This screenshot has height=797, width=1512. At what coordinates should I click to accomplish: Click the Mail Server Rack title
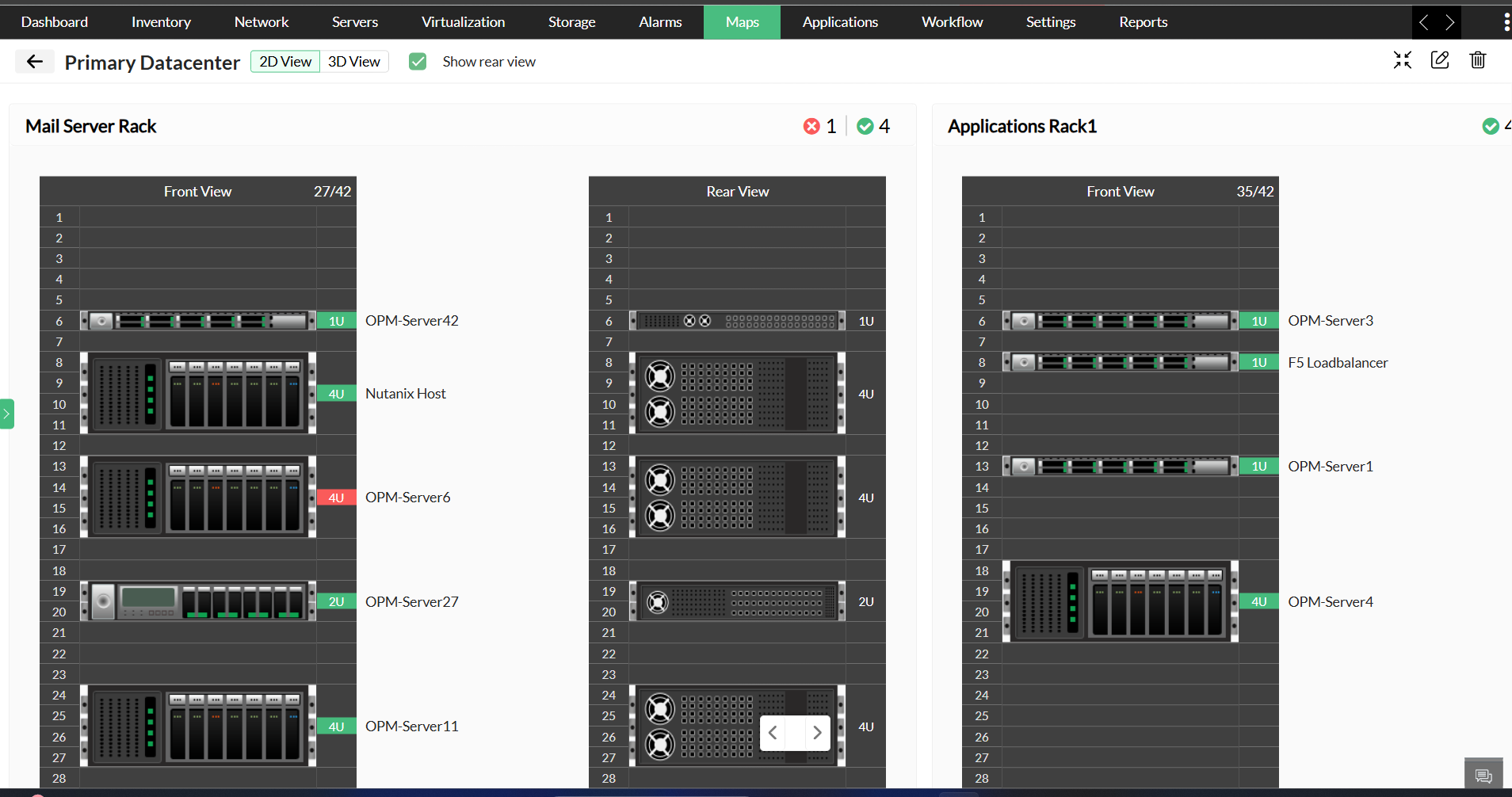coord(91,126)
